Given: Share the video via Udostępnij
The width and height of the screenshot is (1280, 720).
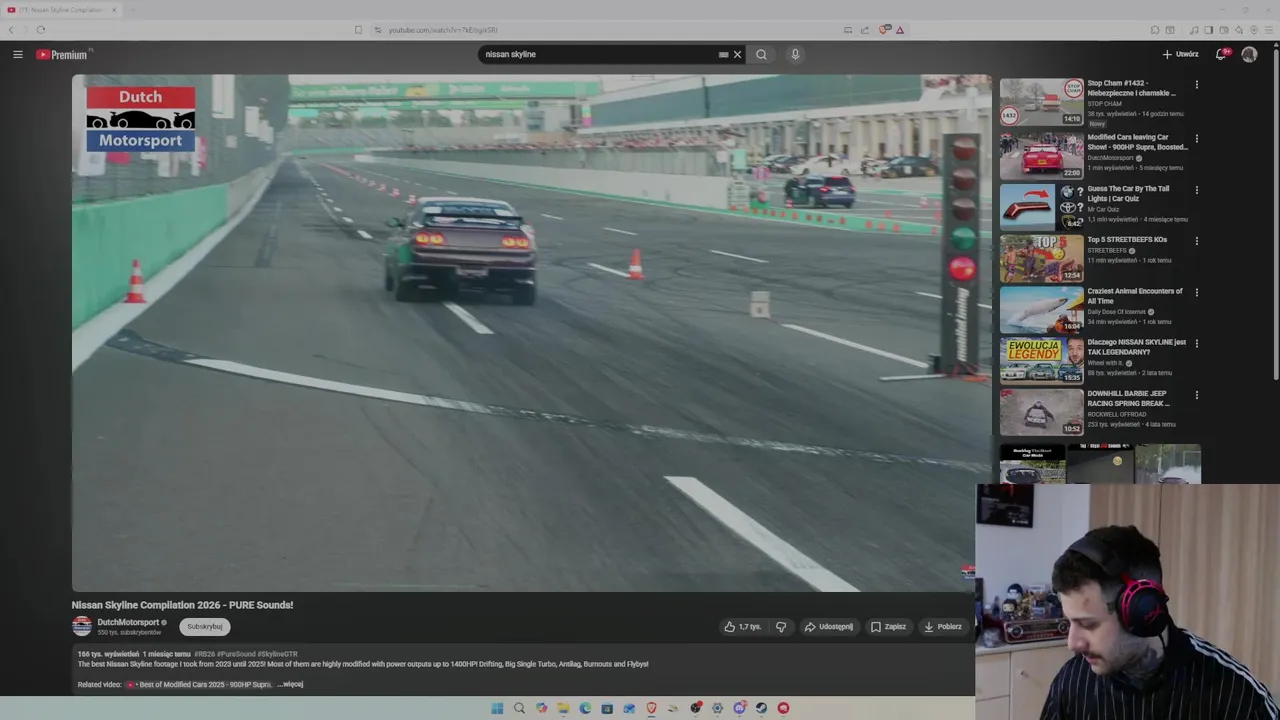Looking at the screenshot, I should pyautogui.click(x=829, y=627).
